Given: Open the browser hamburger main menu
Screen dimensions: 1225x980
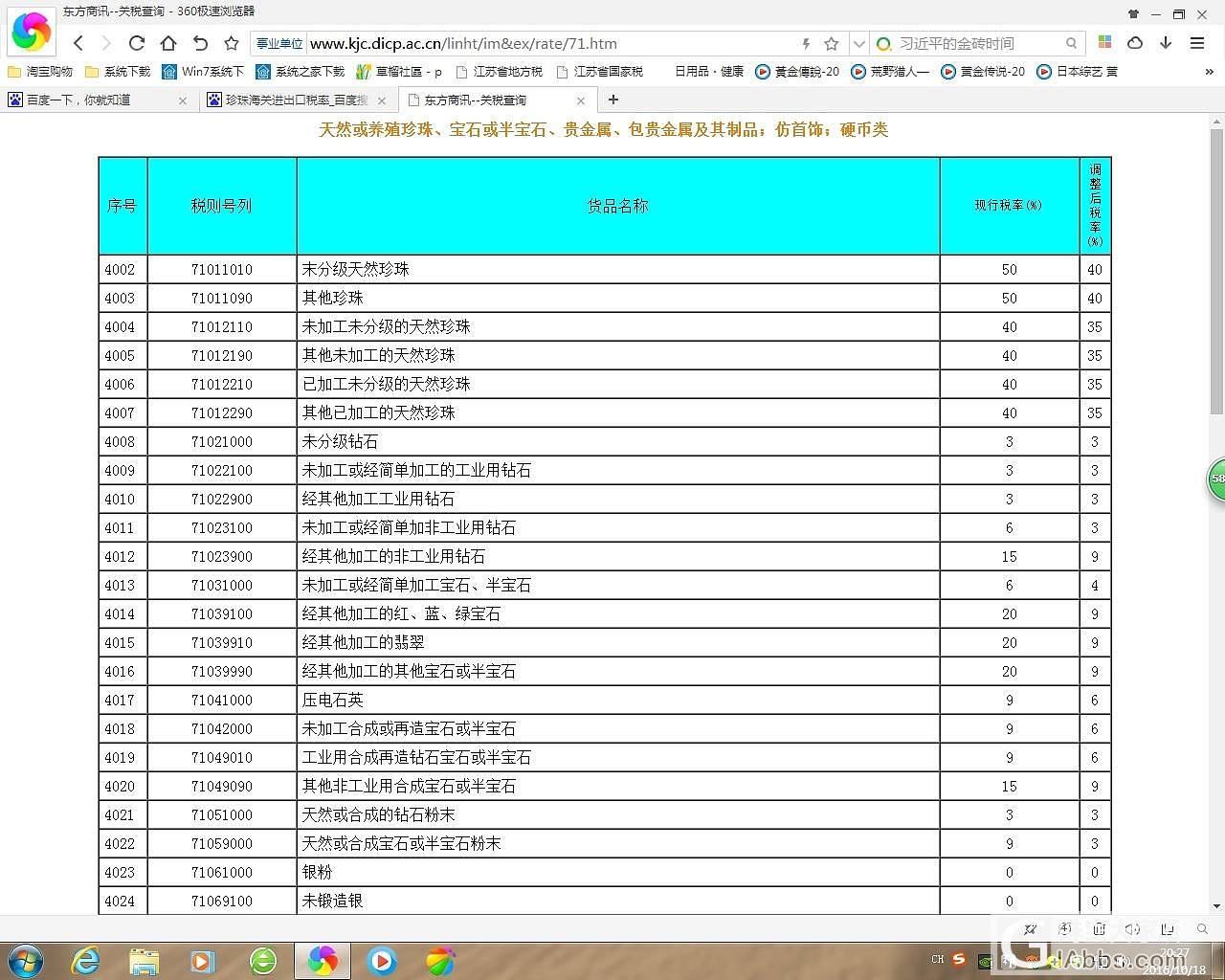Looking at the screenshot, I should tap(1197, 43).
